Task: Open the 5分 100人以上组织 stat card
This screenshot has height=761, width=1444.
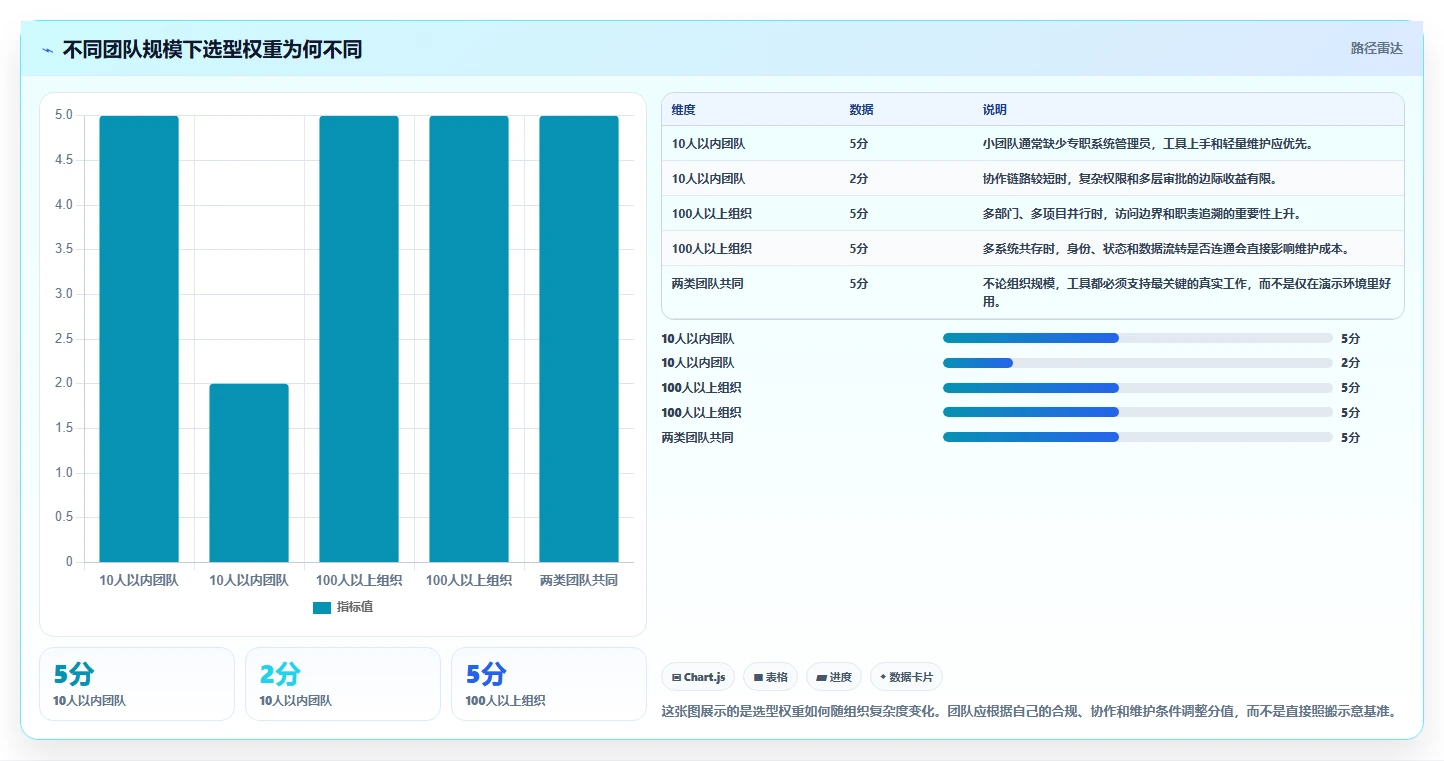Action: (549, 684)
